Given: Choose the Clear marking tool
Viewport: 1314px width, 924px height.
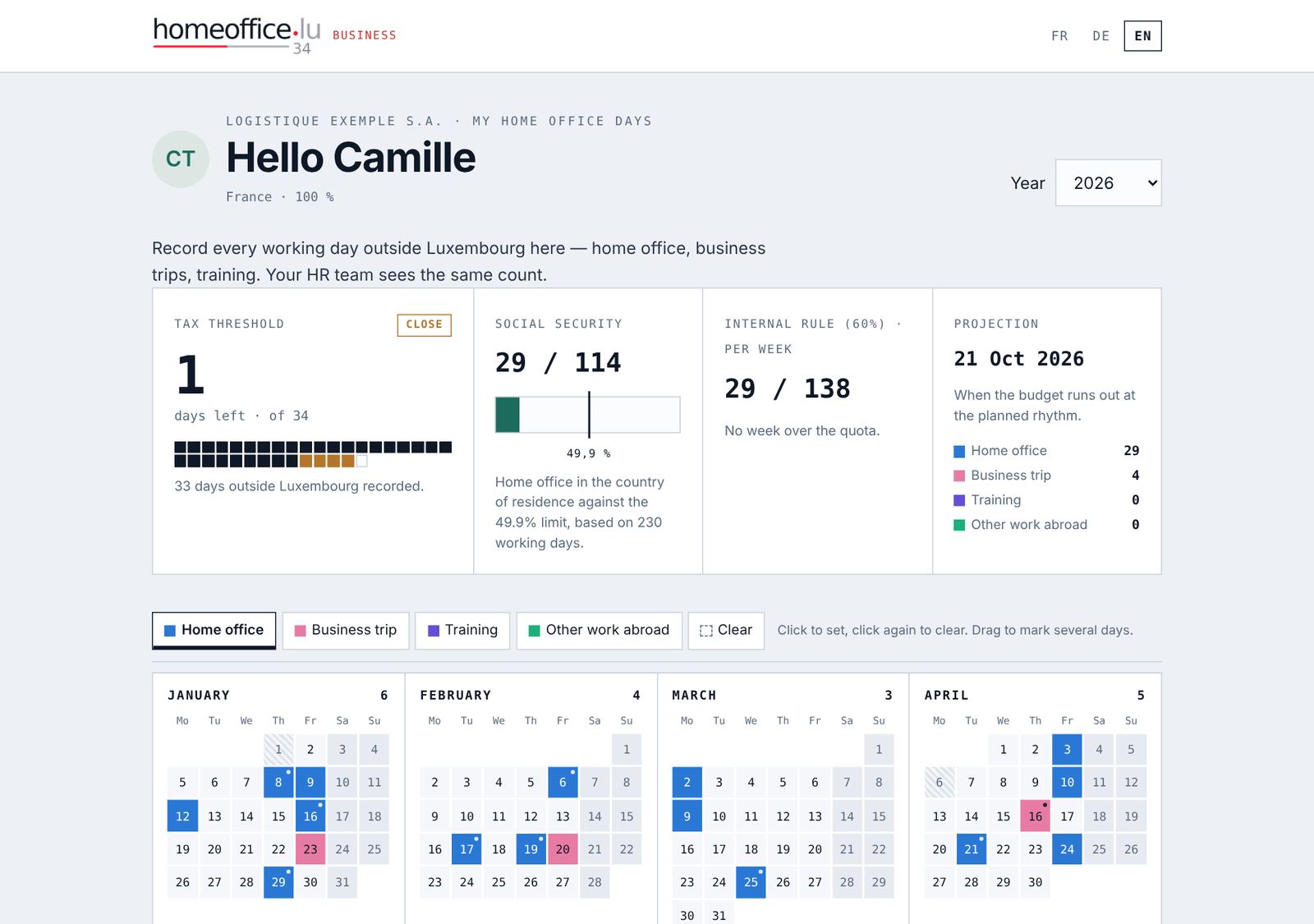Looking at the screenshot, I should (x=726, y=630).
